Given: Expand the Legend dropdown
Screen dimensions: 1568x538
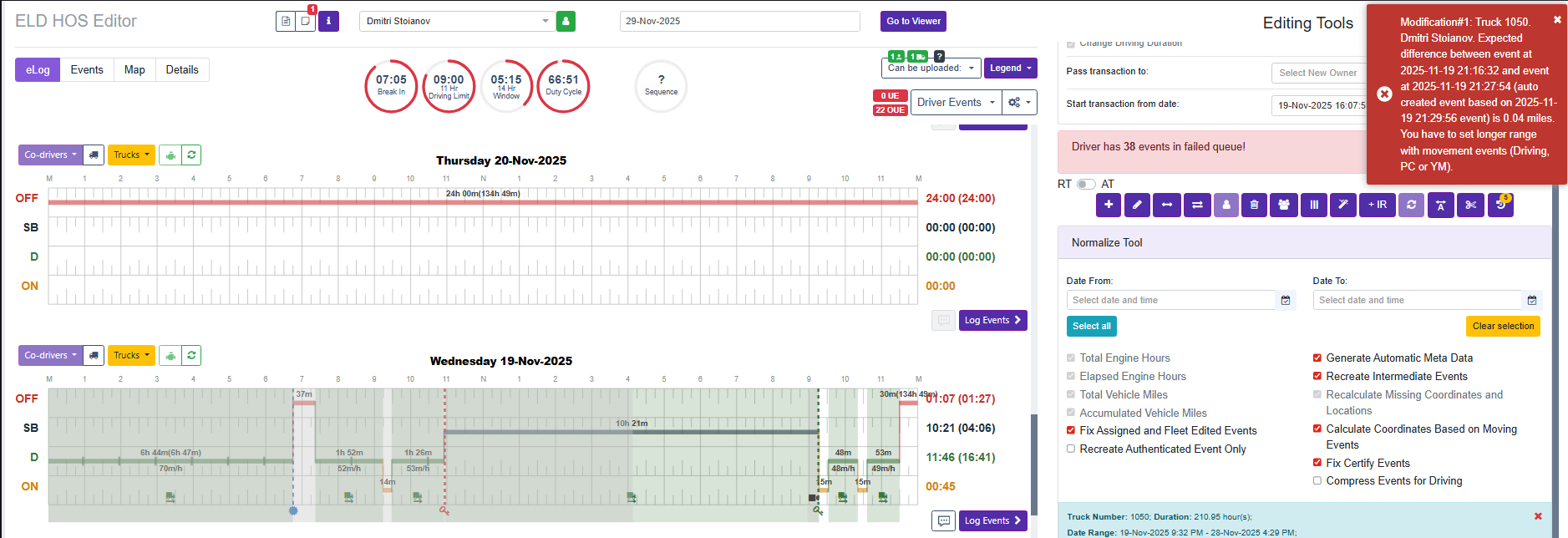Looking at the screenshot, I should [x=1011, y=68].
